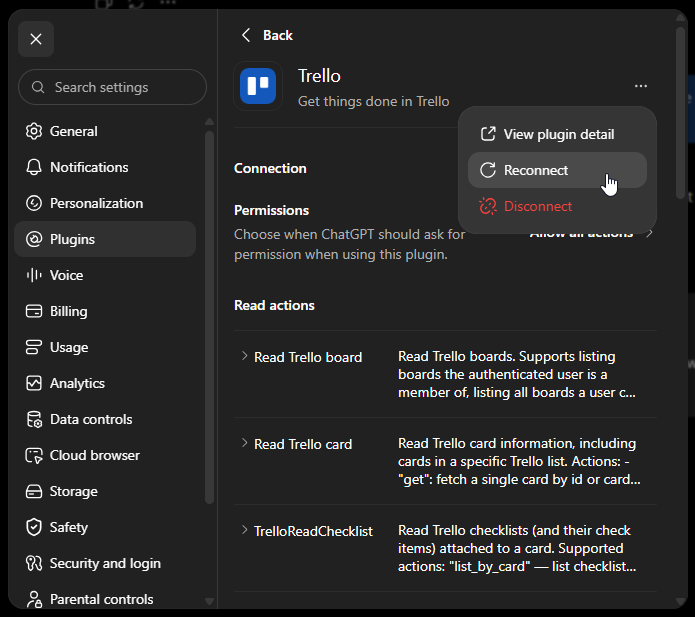Image resolution: width=695 pixels, height=617 pixels.
Task: Click the Permissions heading
Action: click(271, 210)
